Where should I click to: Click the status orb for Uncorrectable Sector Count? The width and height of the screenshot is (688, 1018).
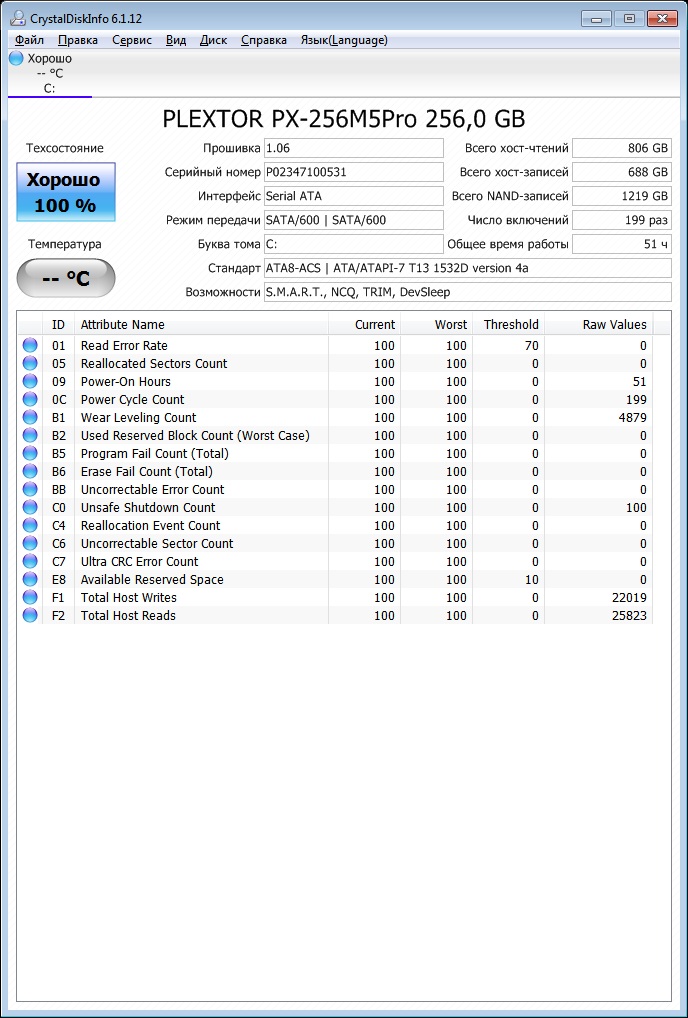30,543
